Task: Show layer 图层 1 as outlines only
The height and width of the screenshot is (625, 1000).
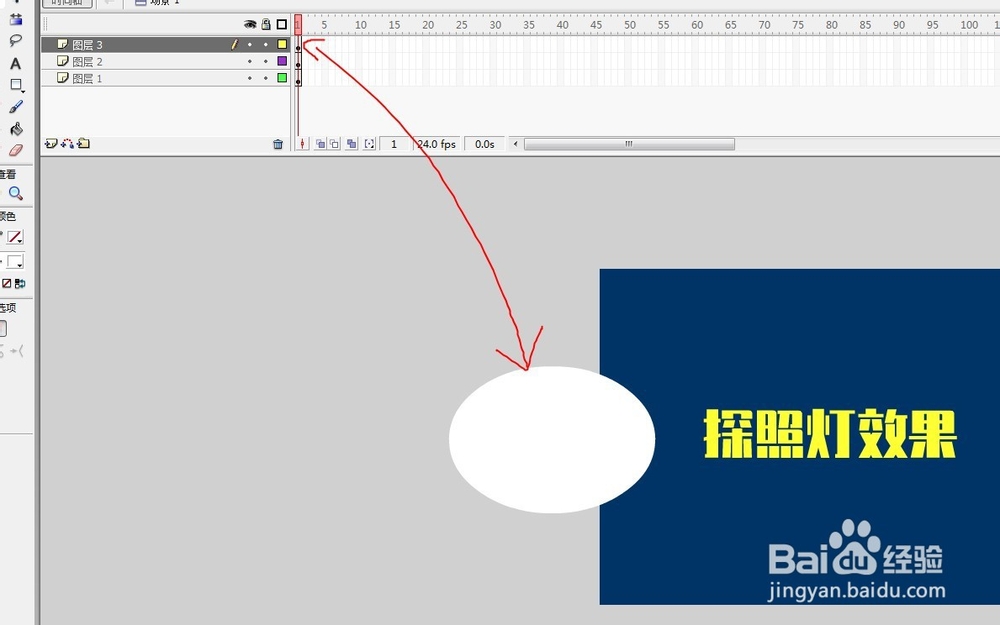Action: pyautogui.click(x=282, y=77)
